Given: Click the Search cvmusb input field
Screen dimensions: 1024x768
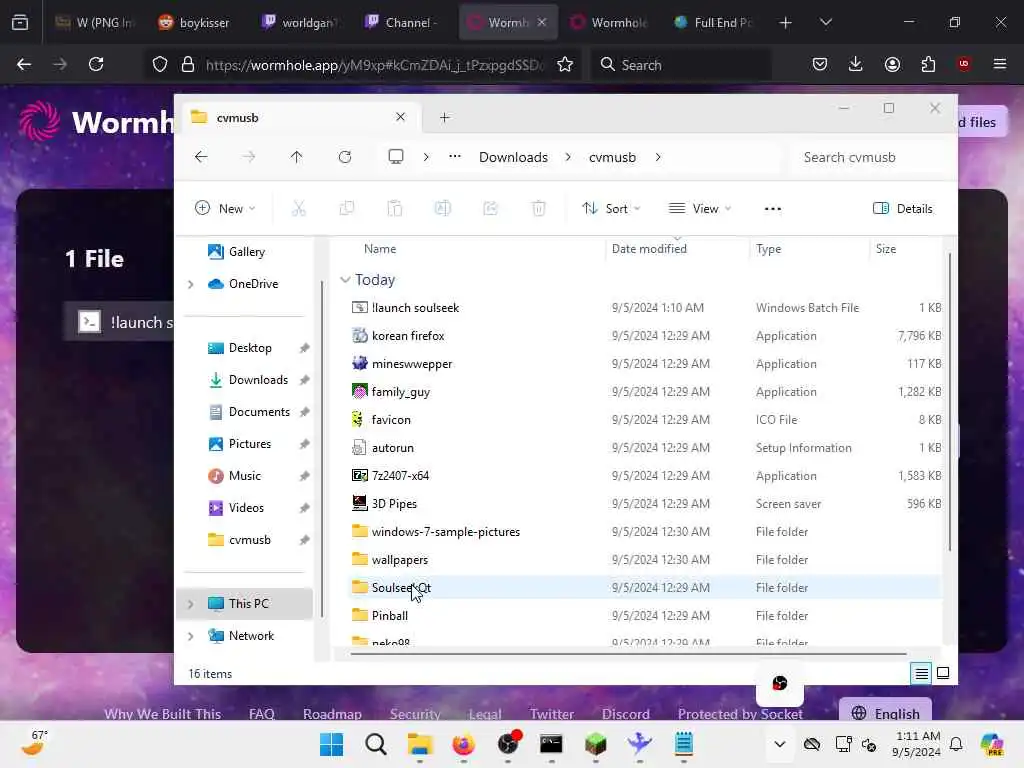Looking at the screenshot, I should click(865, 157).
